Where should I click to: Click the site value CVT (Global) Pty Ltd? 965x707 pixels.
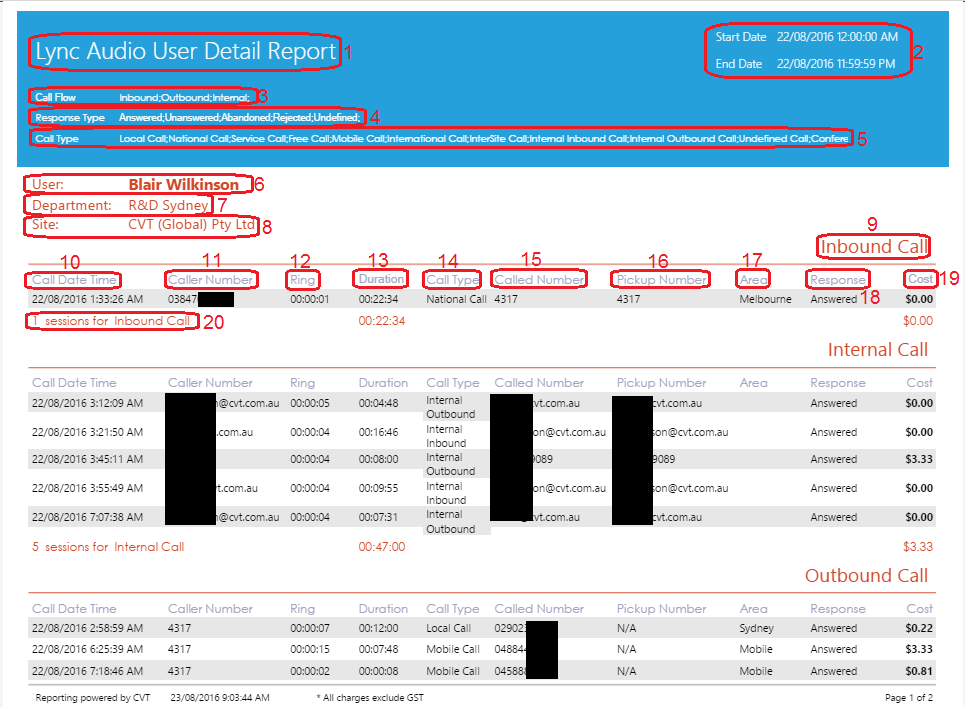pos(191,225)
